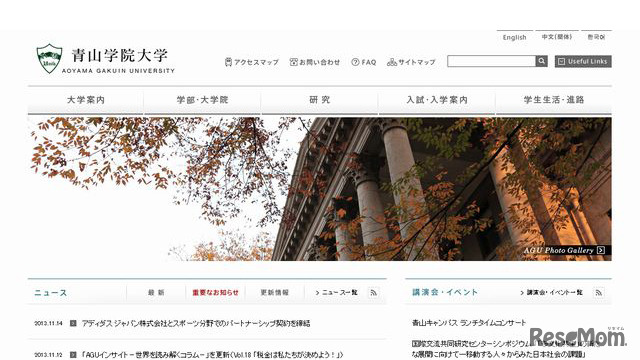Switch language to 中文(簡体)
Screen dimensions: 640x360
tap(557, 37)
